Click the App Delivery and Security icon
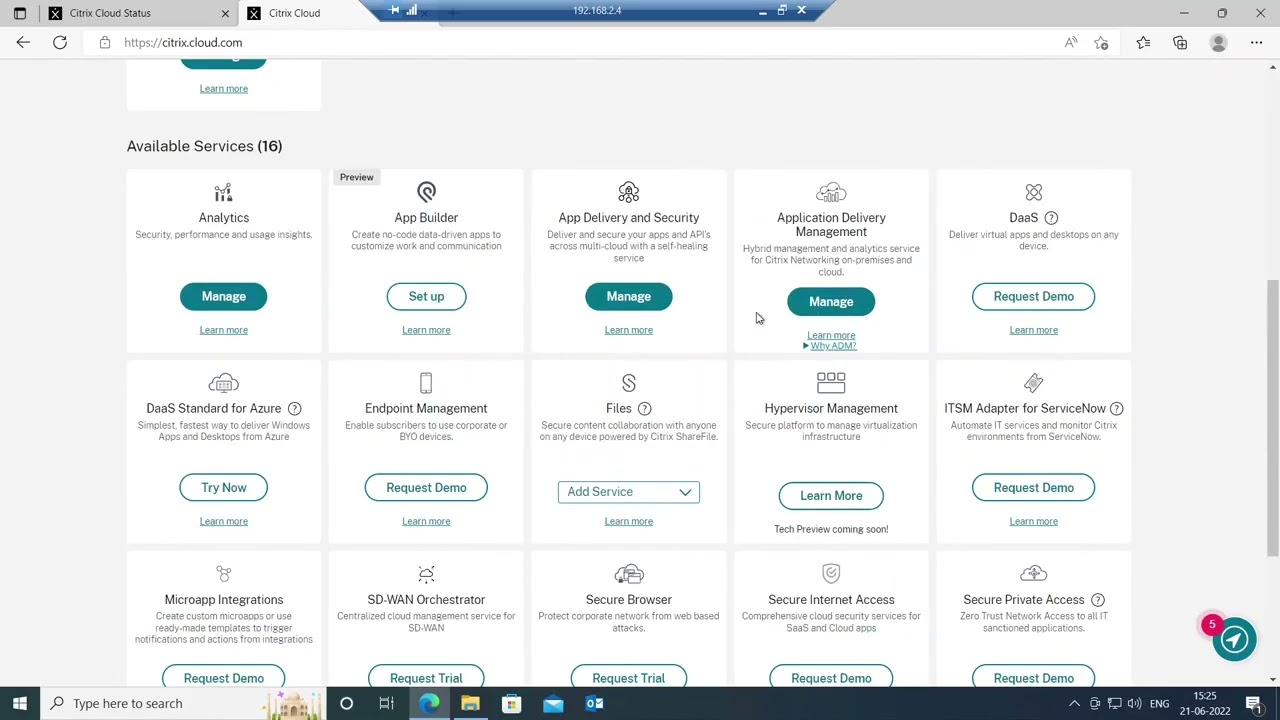 pos(628,192)
